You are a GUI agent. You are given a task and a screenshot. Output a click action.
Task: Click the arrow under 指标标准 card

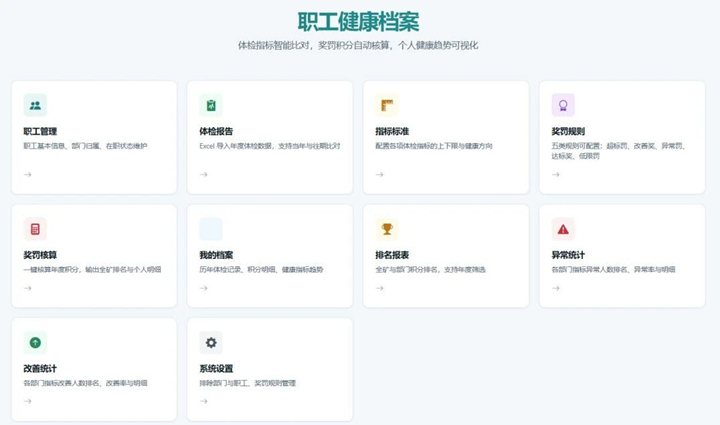tap(380, 174)
